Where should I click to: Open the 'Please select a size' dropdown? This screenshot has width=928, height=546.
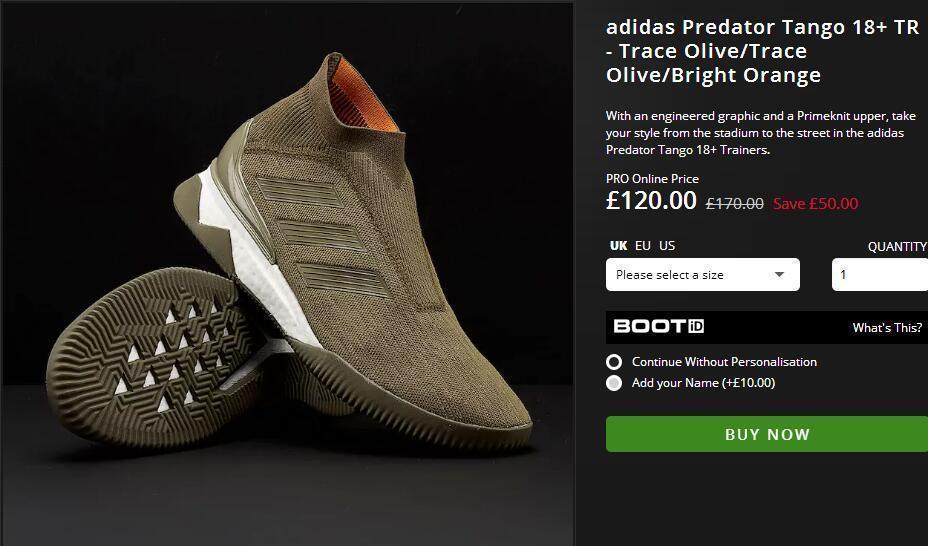click(702, 275)
